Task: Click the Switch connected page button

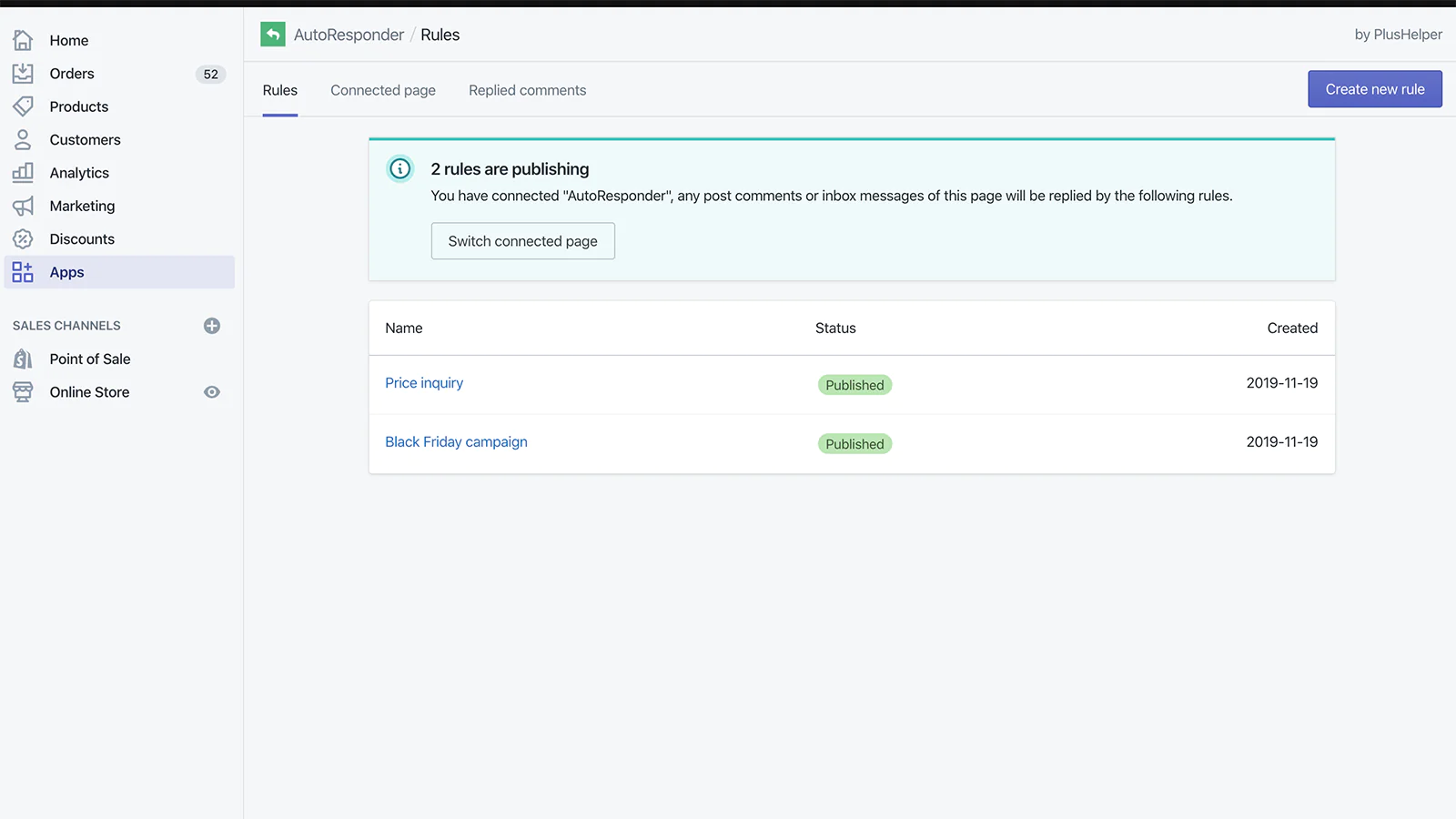Action: (x=522, y=241)
